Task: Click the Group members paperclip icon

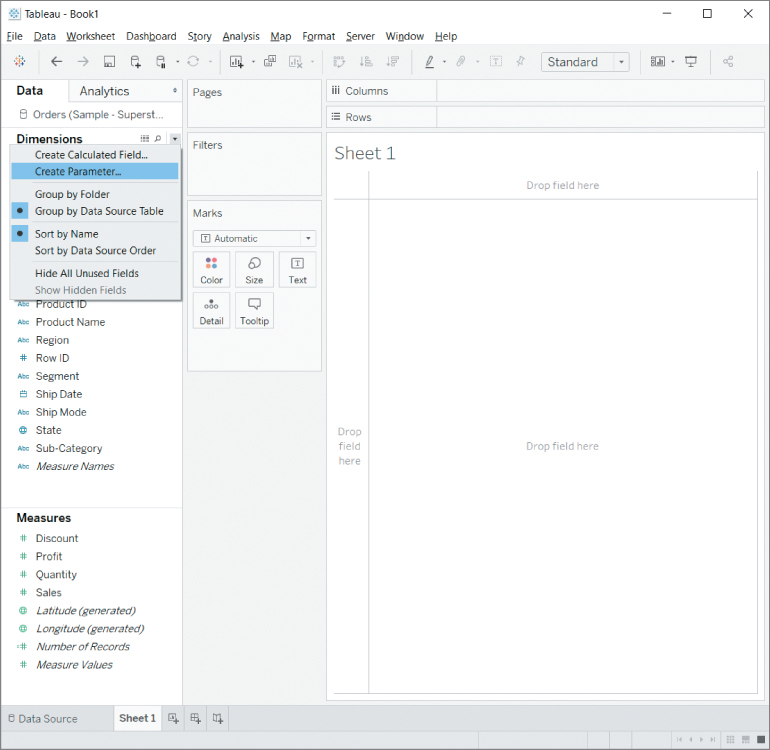Action: coord(461,61)
